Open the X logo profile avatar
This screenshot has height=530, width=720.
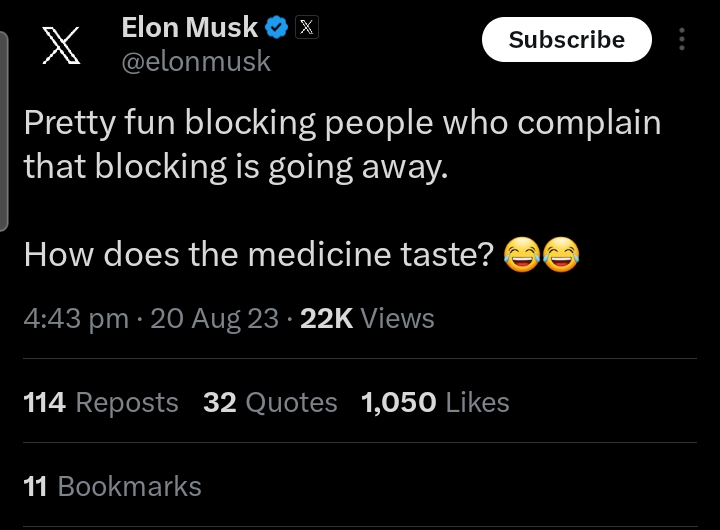62,46
